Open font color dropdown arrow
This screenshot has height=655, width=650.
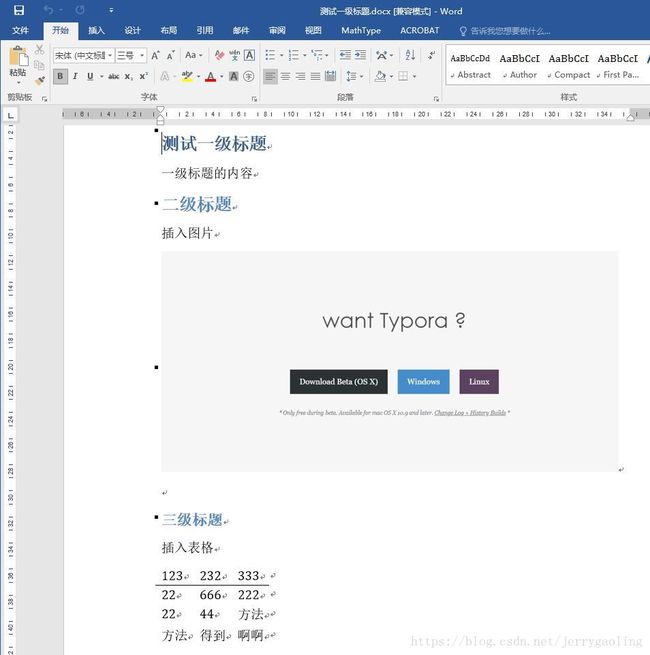(221, 76)
